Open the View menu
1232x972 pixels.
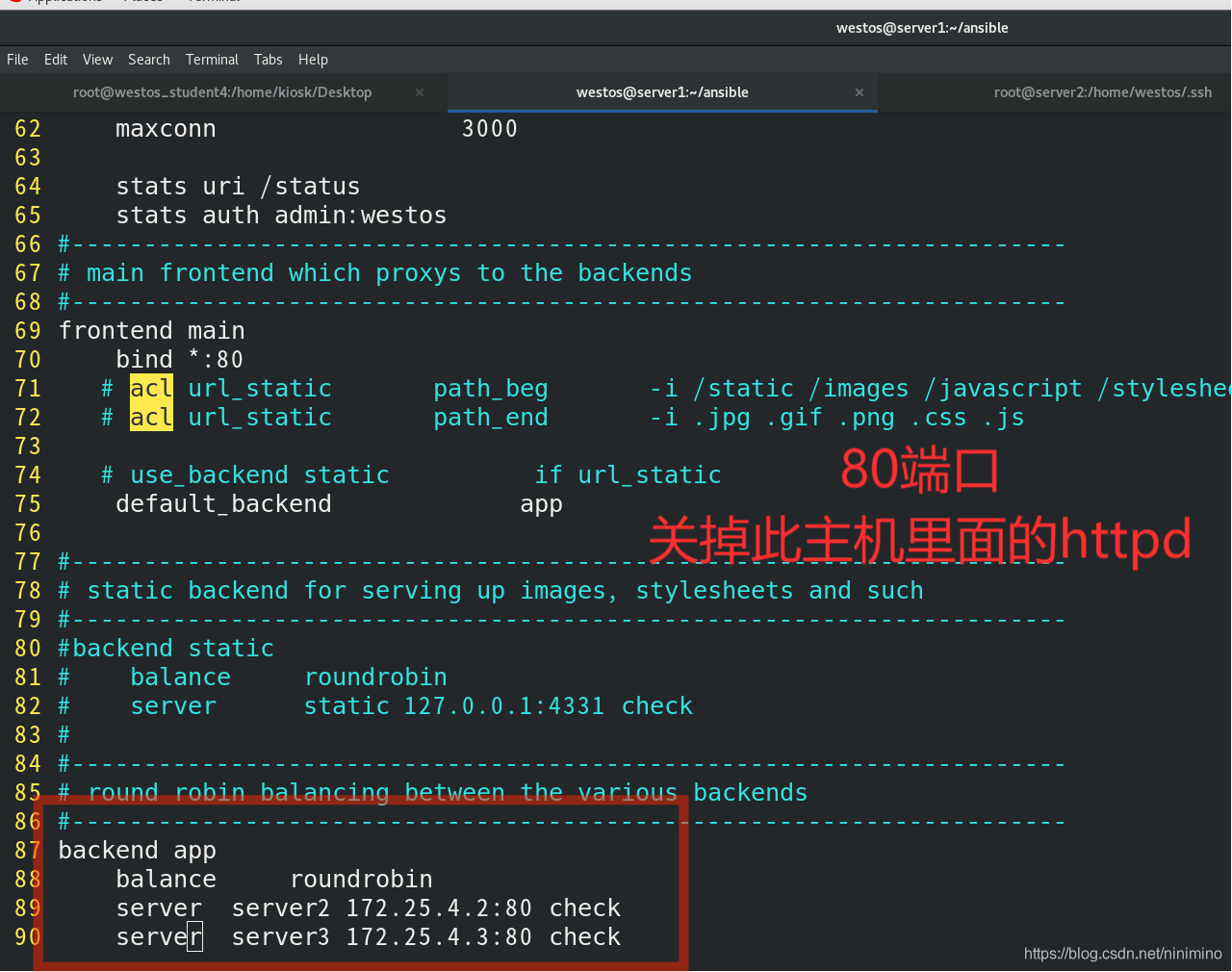pyautogui.click(x=97, y=60)
